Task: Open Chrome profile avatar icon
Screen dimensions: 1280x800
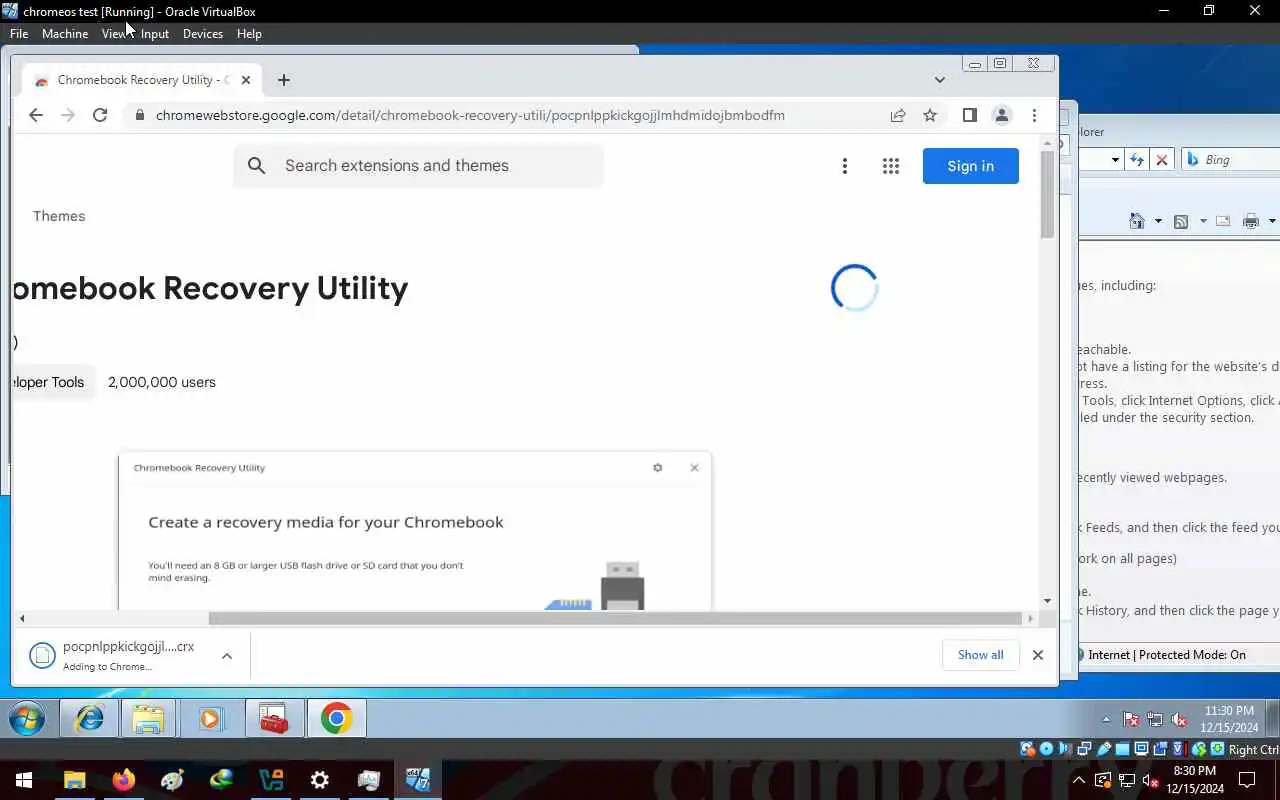Action: (1001, 115)
